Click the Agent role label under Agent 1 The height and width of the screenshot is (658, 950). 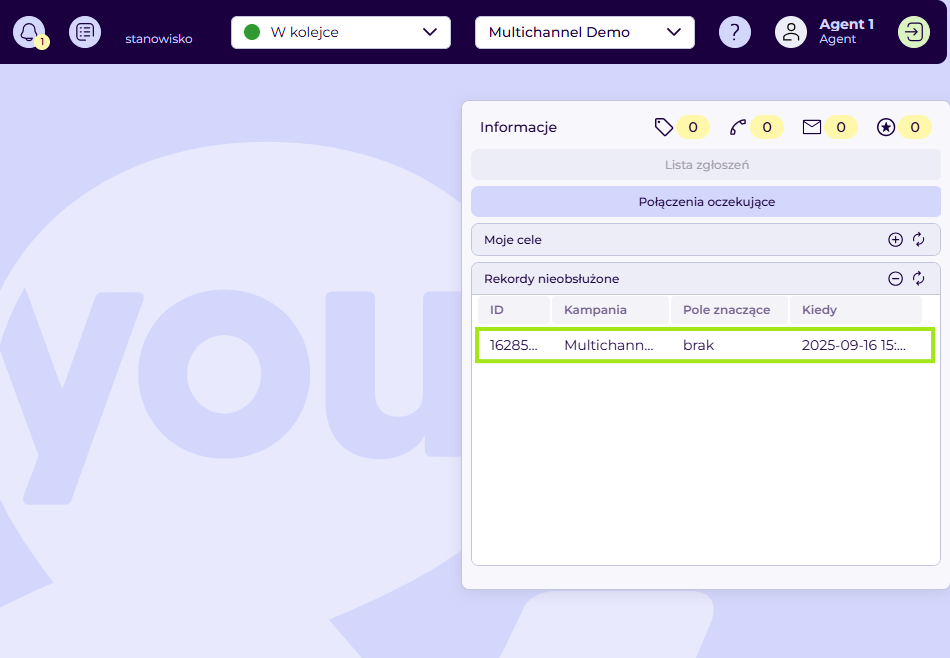coord(837,39)
